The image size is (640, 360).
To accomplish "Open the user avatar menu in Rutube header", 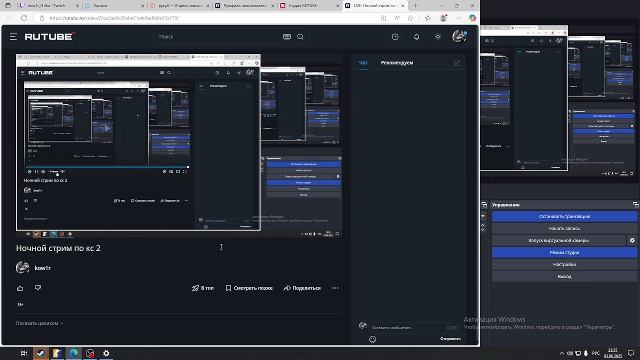I will point(459,36).
